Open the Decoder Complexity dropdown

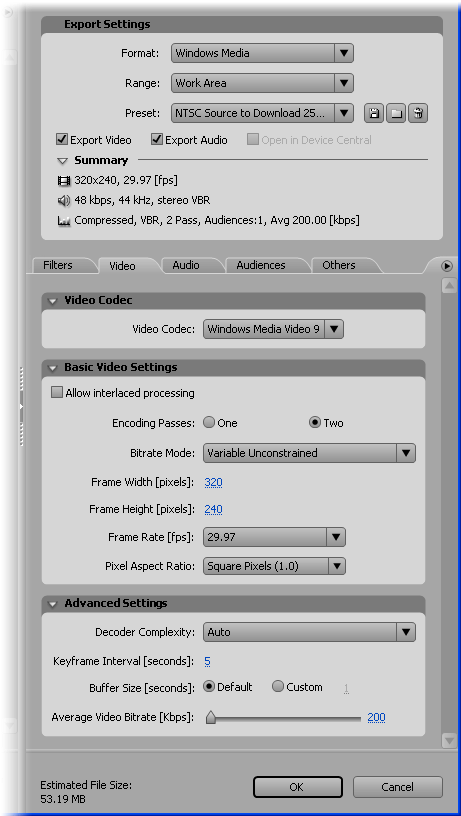309,632
